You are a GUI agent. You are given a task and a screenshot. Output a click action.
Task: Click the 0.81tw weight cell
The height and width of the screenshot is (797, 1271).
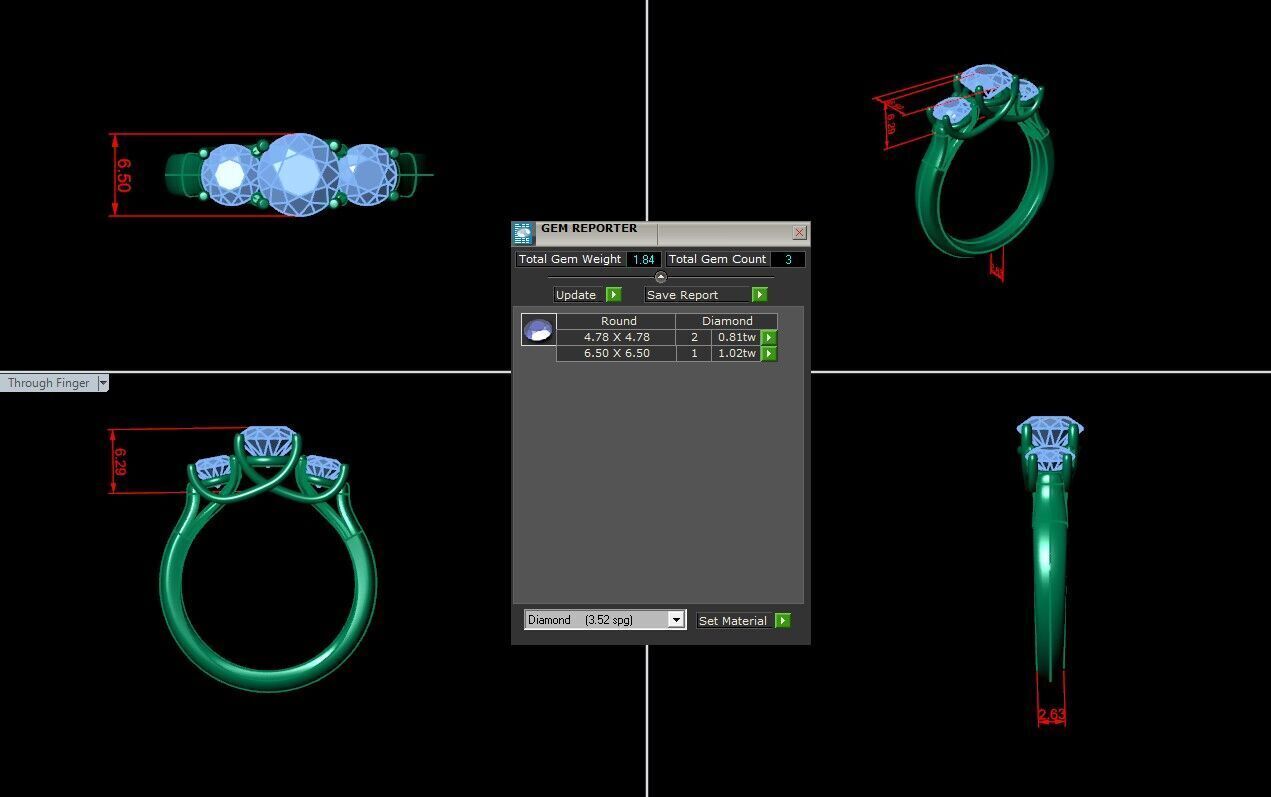(x=737, y=337)
